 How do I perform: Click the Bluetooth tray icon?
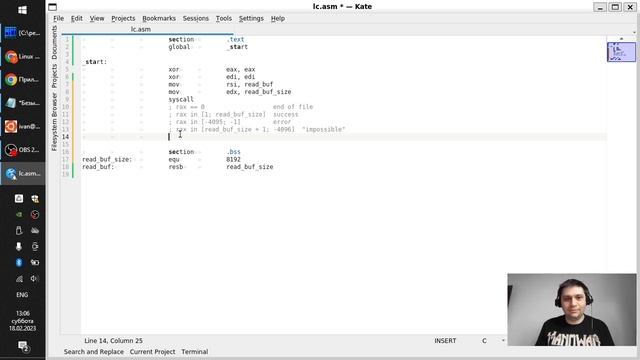pos(19,262)
